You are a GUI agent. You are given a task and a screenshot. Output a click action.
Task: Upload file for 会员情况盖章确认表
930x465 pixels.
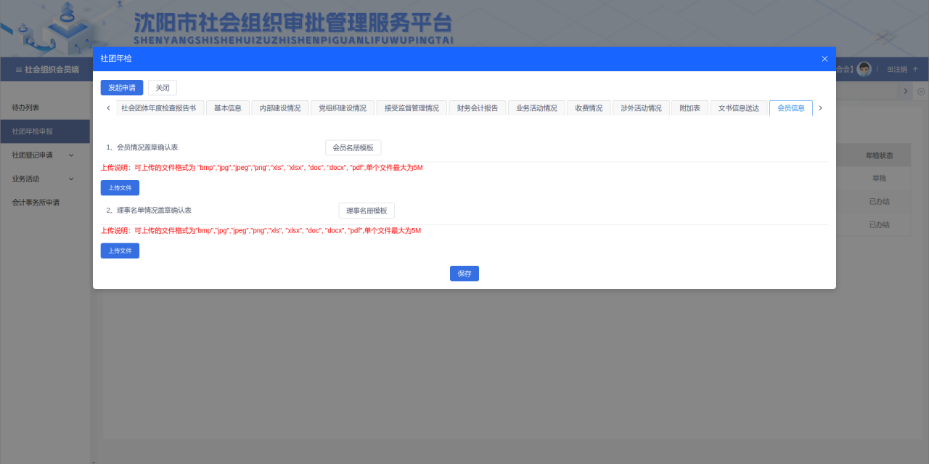coord(120,187)
